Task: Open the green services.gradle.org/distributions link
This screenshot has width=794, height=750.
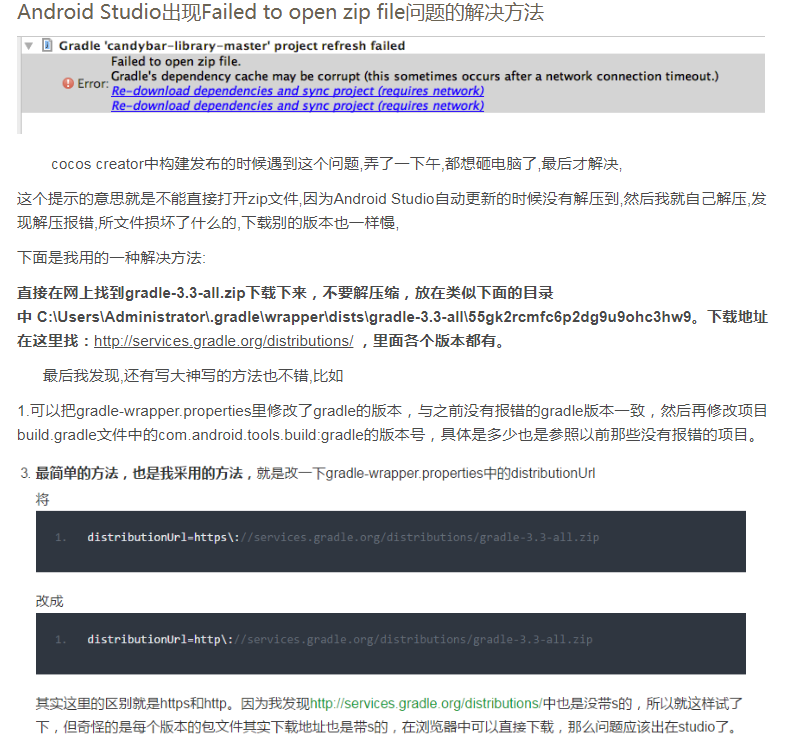Action: (426, 703)
